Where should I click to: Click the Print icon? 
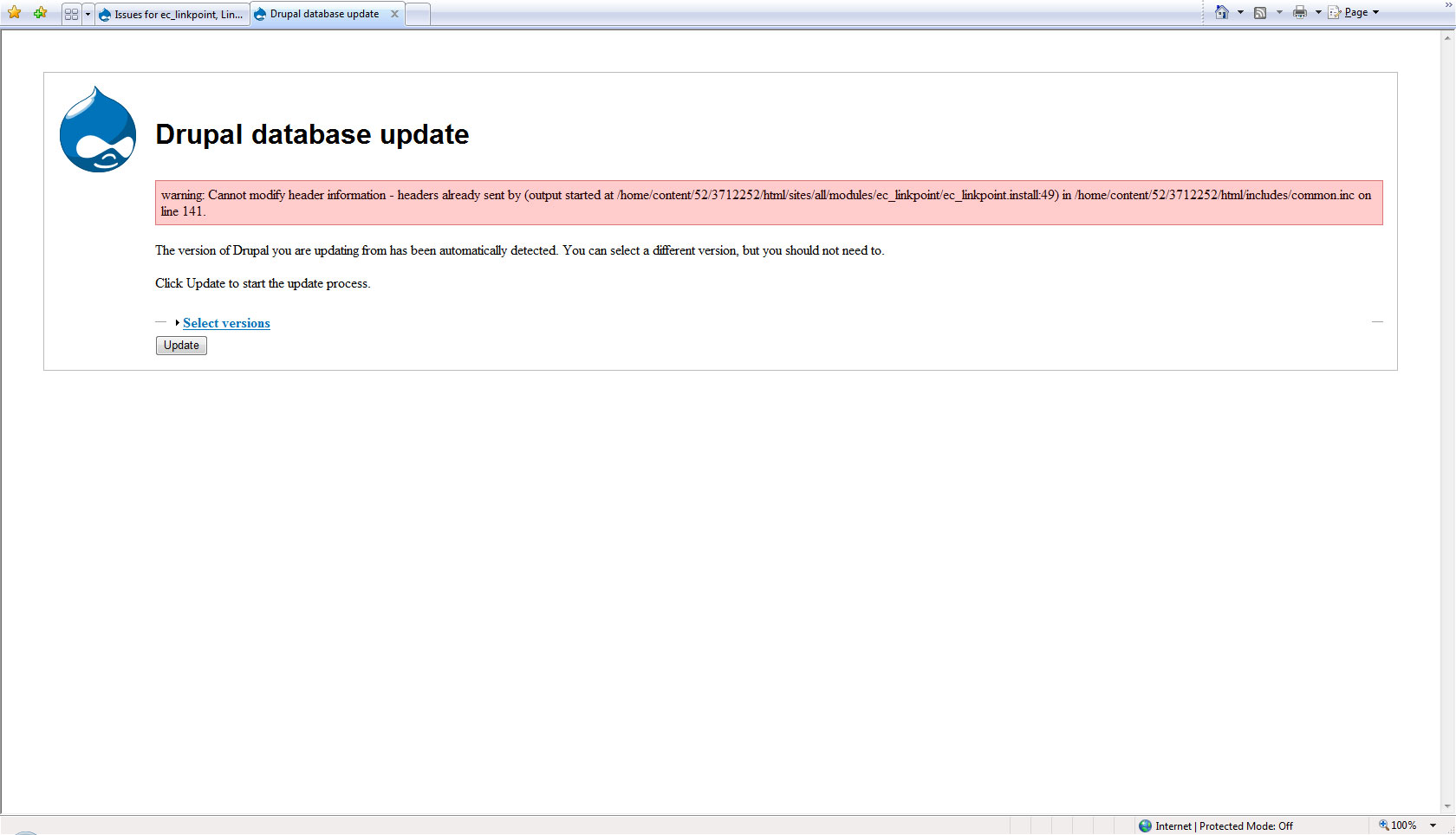(x=1299, y=12)
